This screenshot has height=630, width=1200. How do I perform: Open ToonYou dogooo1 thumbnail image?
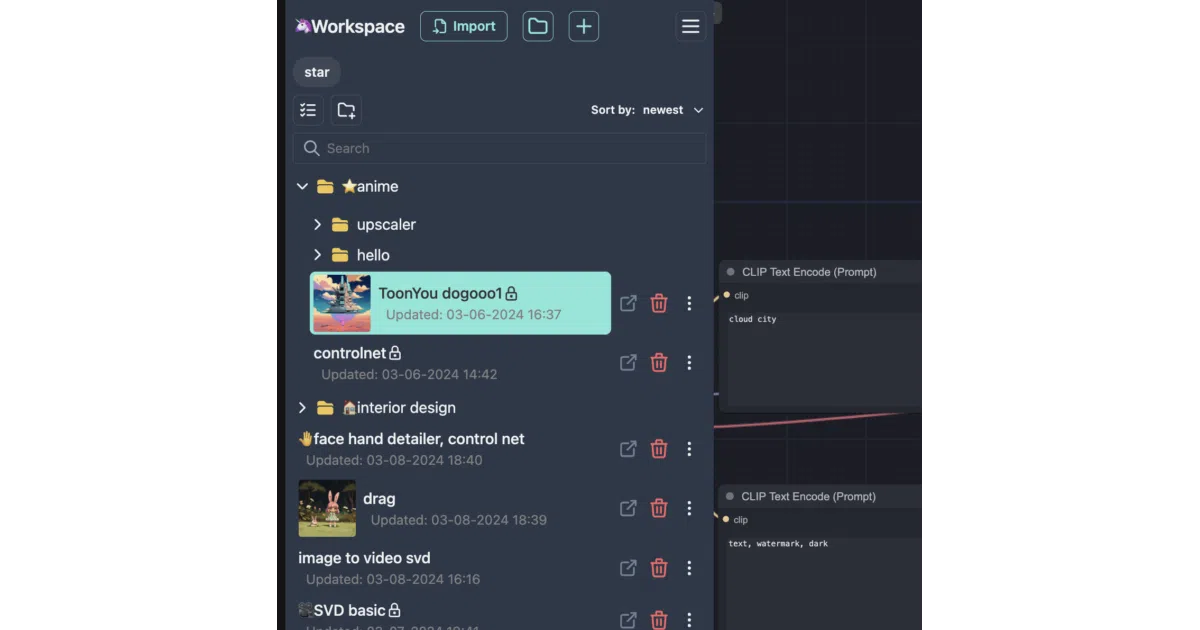click(x=342, y=303)
